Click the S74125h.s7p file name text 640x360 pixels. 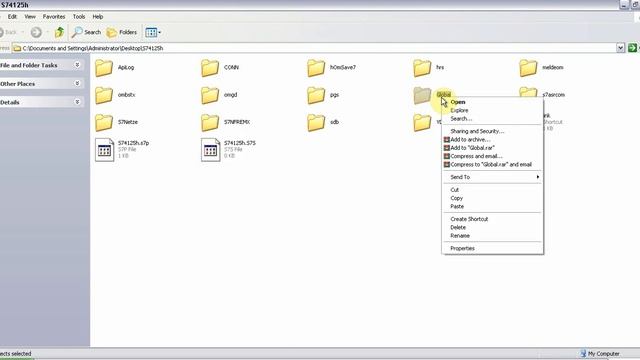click(x=133, y=143)
